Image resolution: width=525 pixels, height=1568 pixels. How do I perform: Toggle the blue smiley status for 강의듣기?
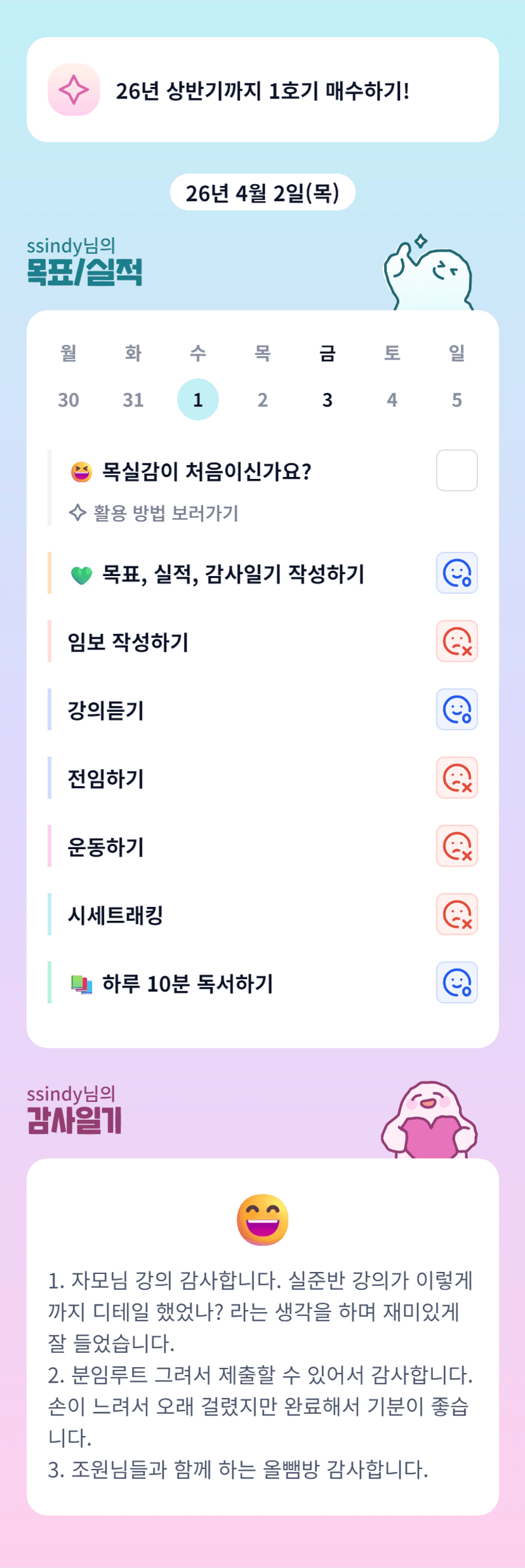tap(456, 709)
